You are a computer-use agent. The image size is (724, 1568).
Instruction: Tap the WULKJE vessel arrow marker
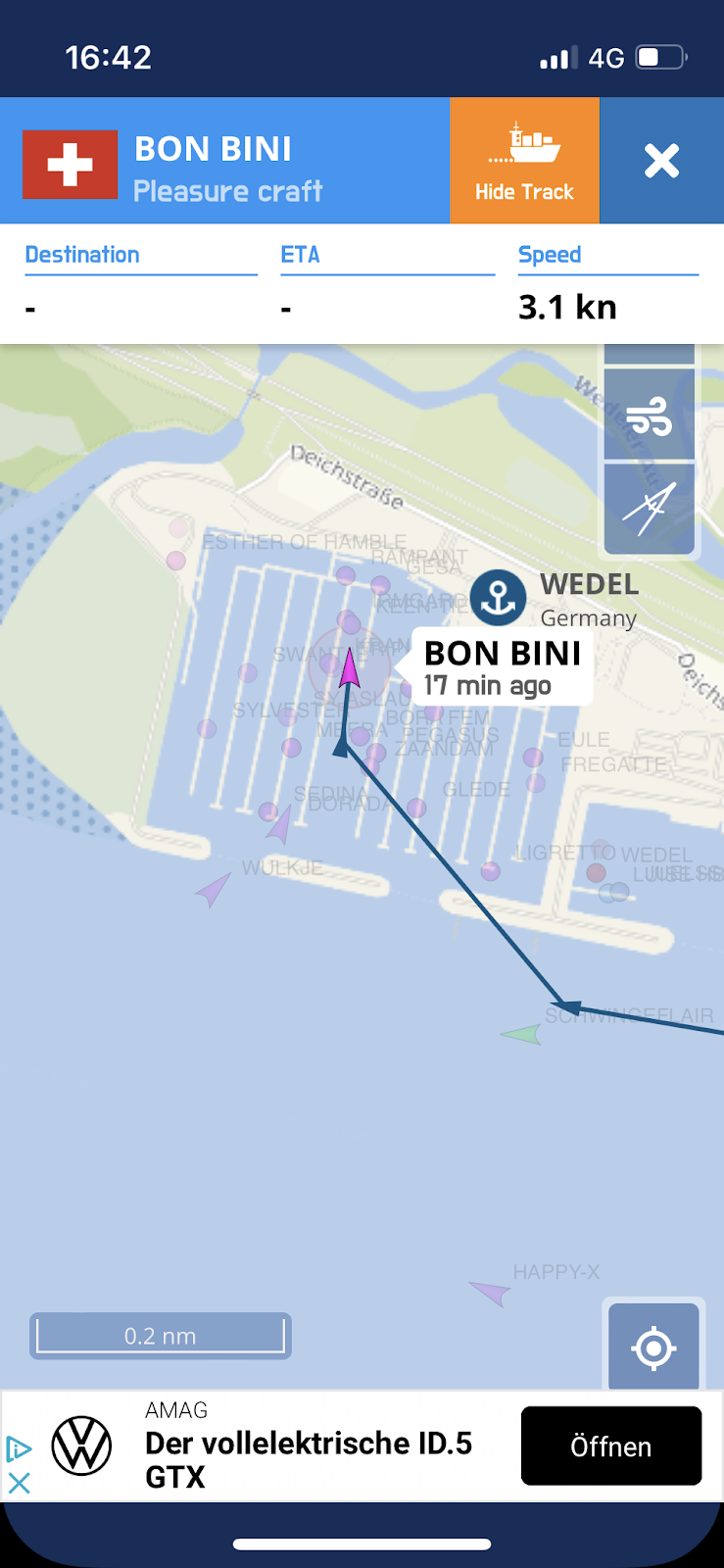point(212,890)
